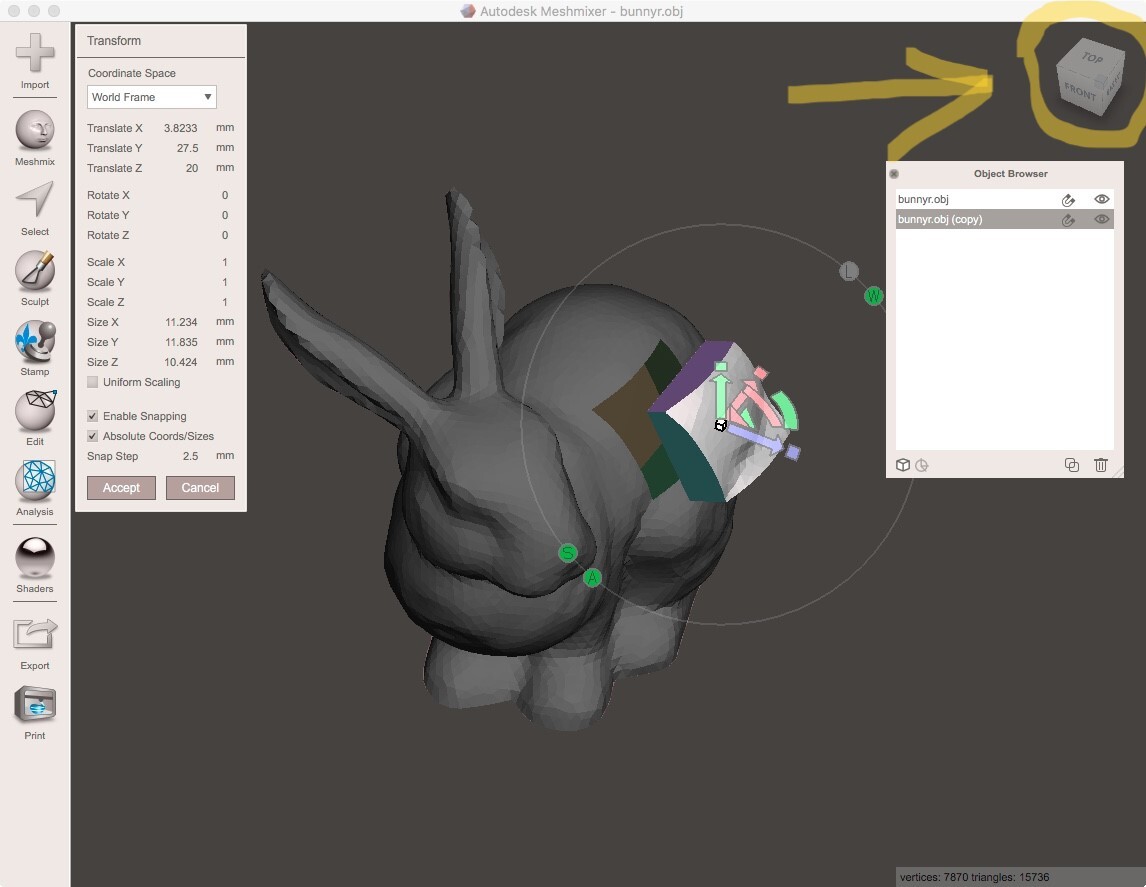Image resolution: width=1146 pixels, height=887 pixels.
Task: Click the cube icon in Object Browser footer
Action: 903,465
